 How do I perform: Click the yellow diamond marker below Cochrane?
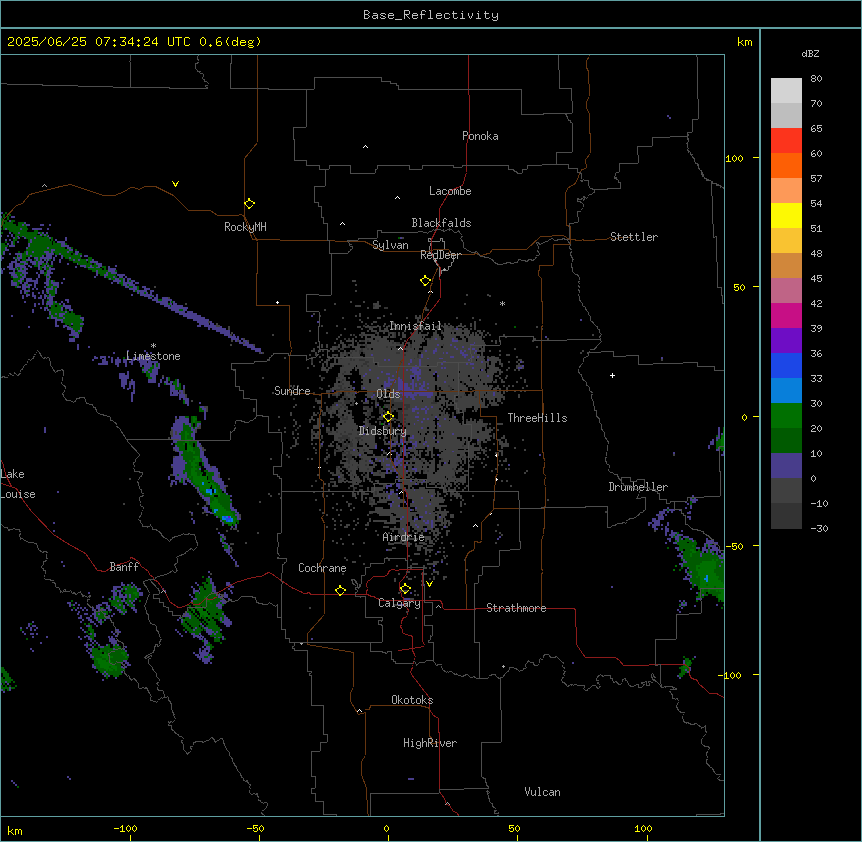click(340, 590)
